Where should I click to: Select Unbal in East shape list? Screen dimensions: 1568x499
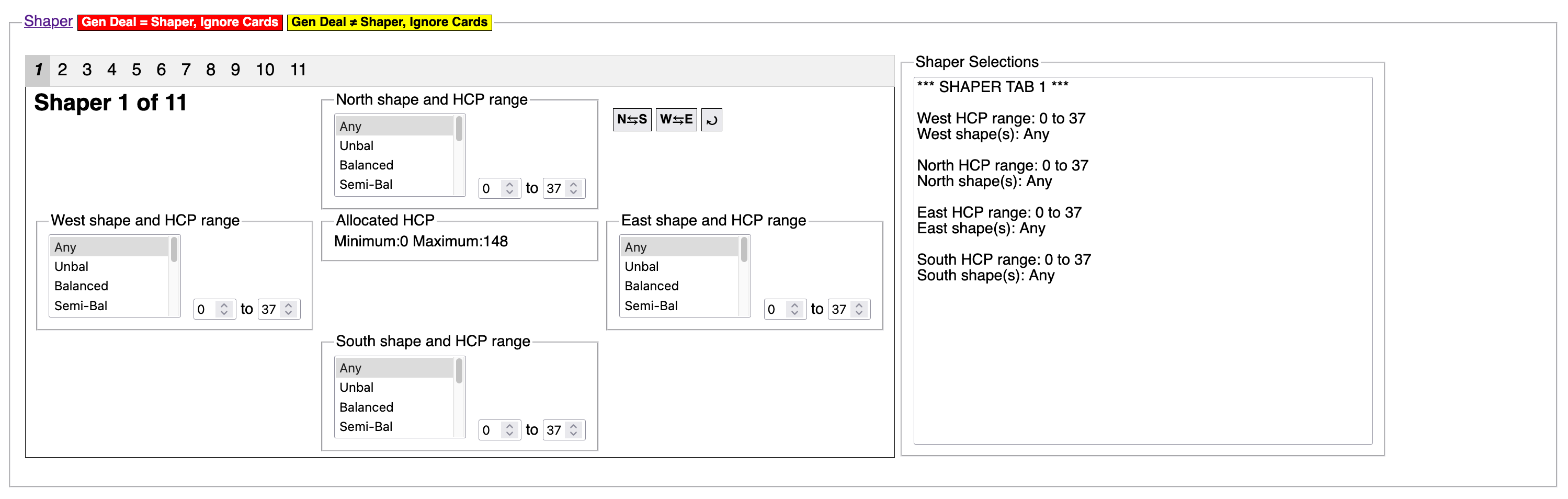point(679,267)
